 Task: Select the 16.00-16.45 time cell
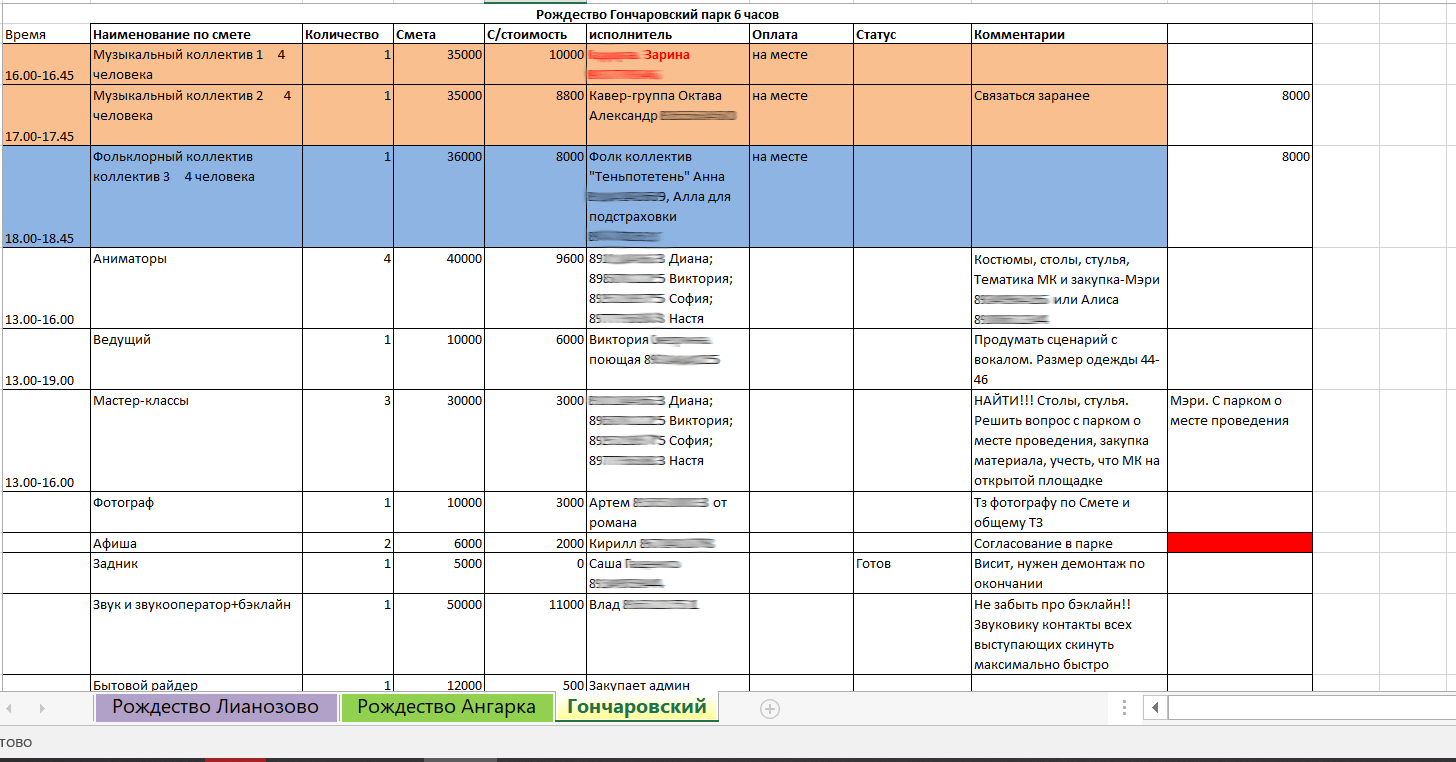46,64
